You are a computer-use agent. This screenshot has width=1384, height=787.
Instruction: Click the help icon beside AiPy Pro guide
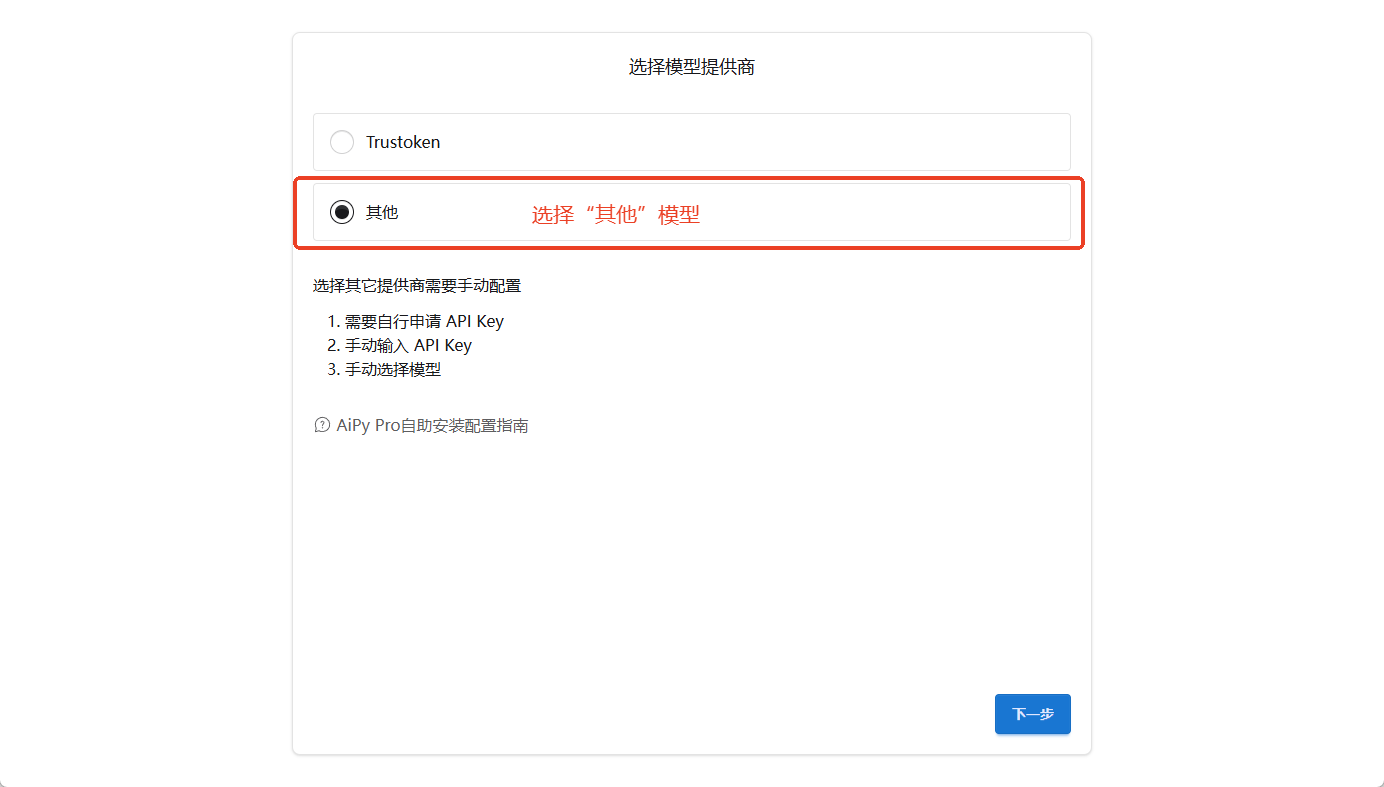322,425
